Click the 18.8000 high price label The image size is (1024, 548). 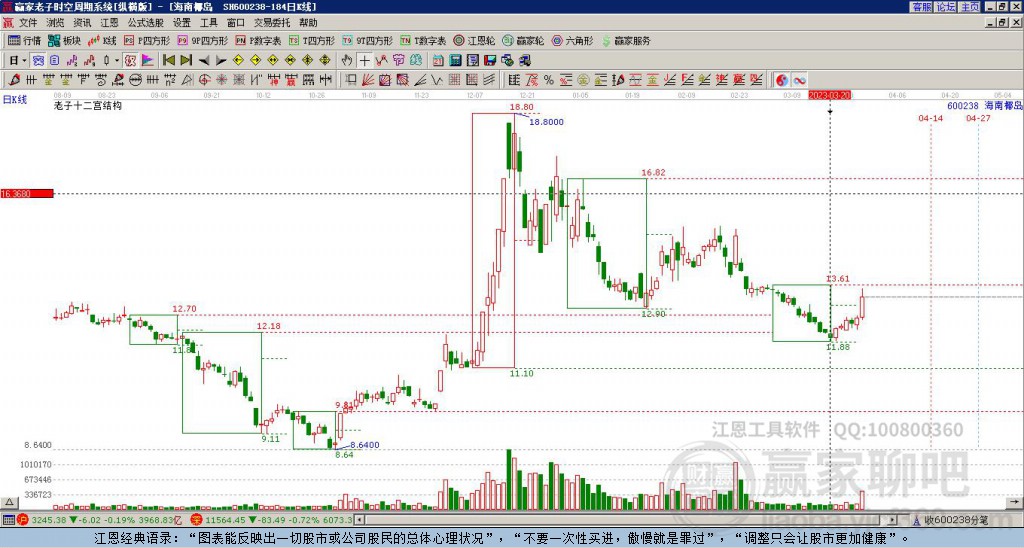[x=546, y=122]
